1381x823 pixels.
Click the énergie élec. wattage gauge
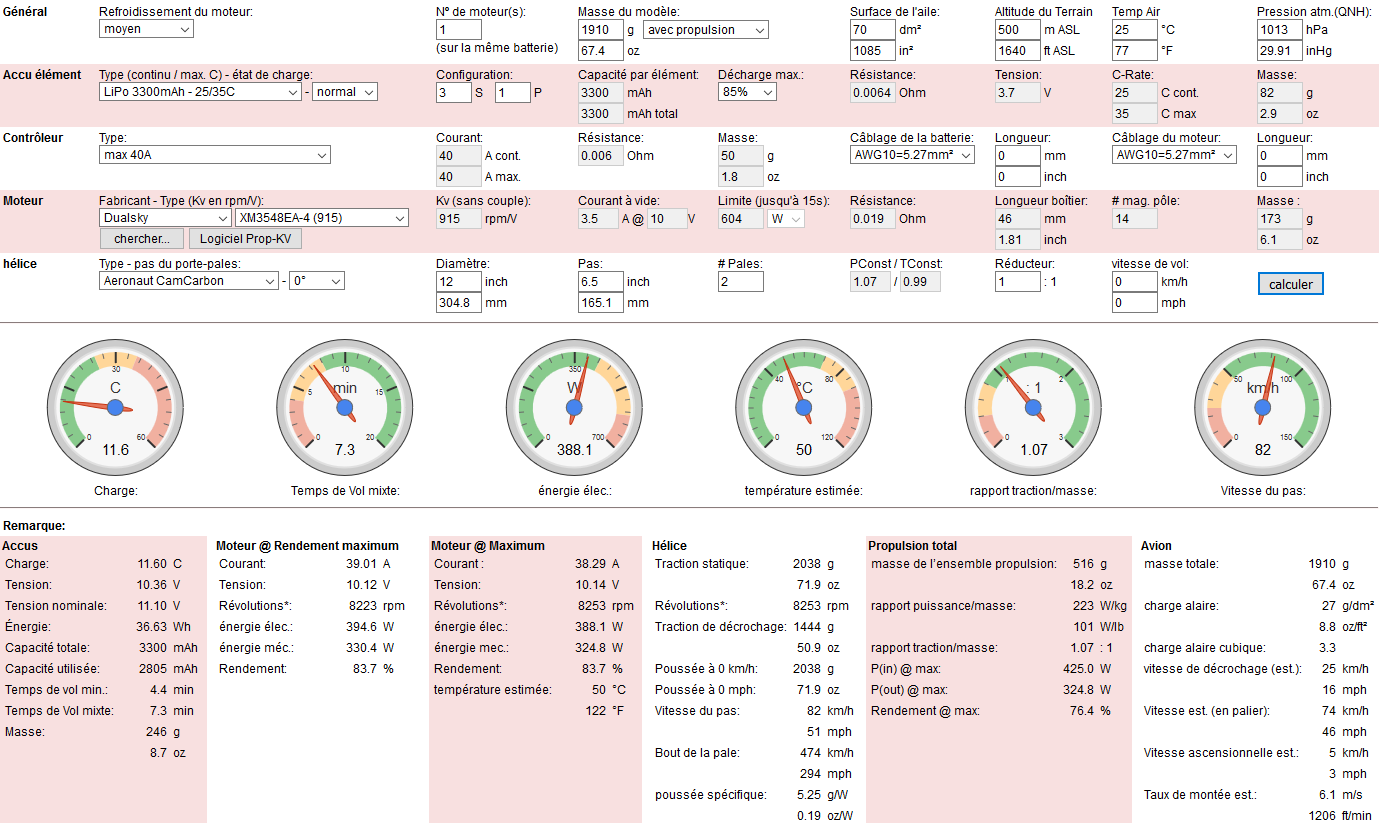(x=574, y=407)
